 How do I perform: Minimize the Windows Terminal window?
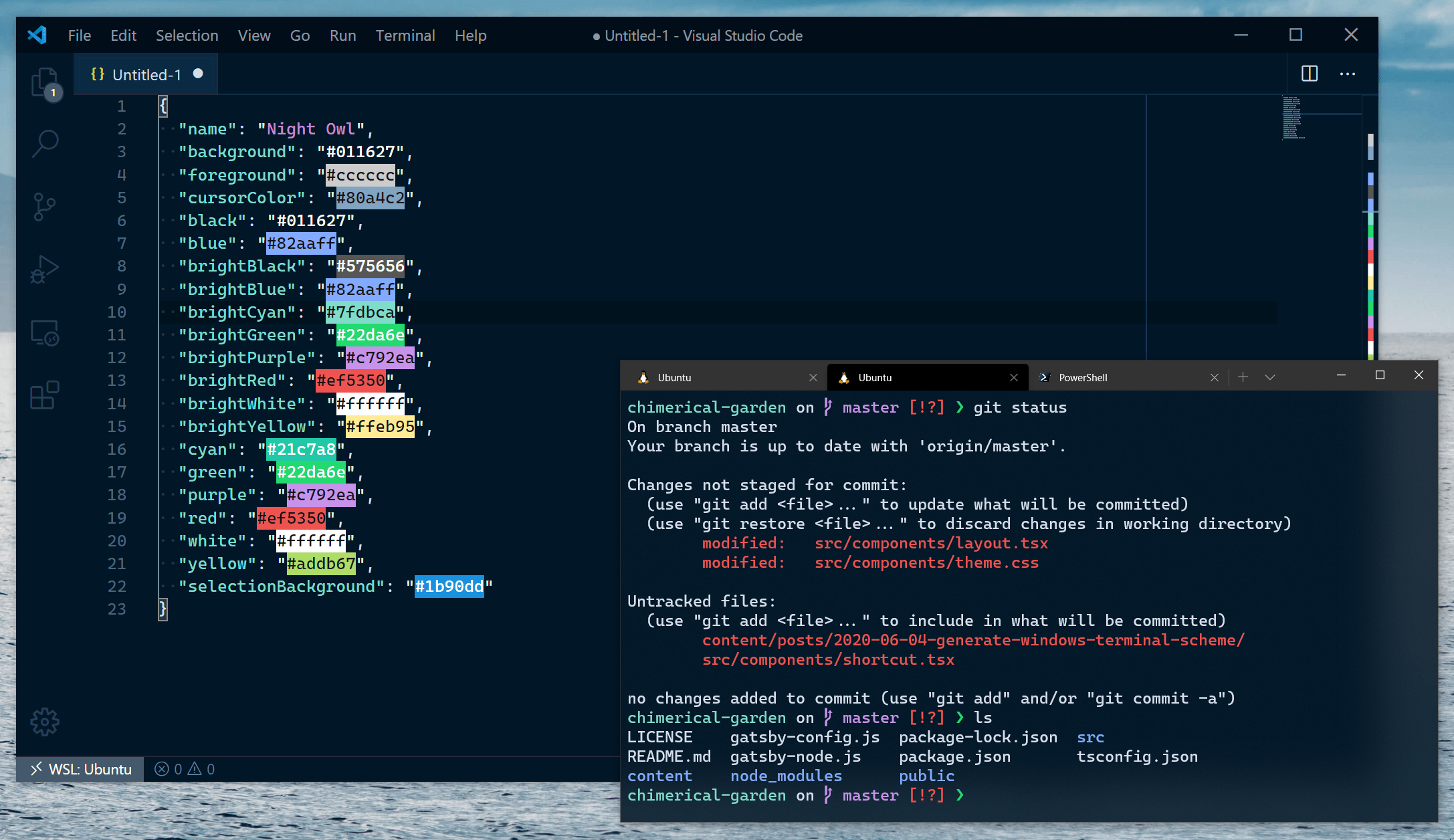(1341, 375)
